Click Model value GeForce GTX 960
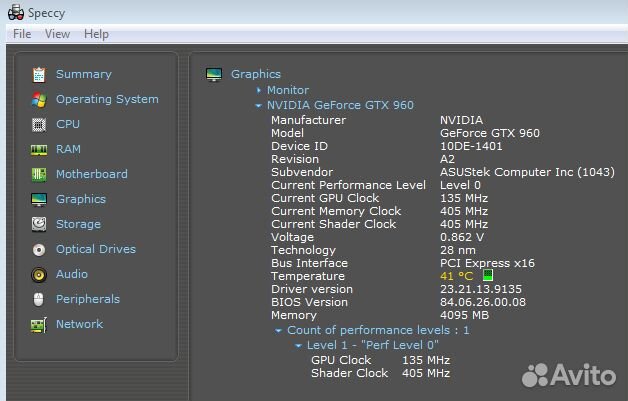 [490, 133]
